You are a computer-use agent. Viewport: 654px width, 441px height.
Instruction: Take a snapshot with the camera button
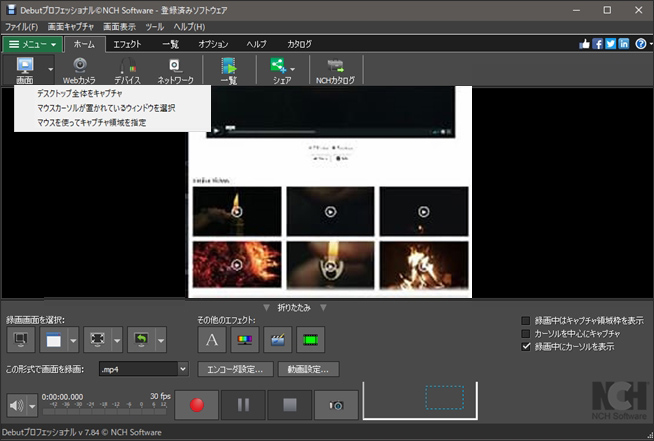tap(336, 405)
